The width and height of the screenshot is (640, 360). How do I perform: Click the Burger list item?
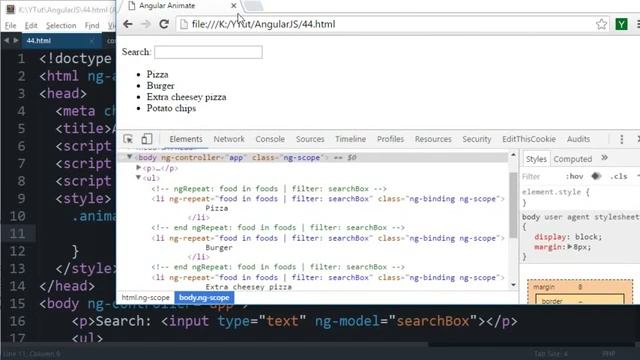160,86
